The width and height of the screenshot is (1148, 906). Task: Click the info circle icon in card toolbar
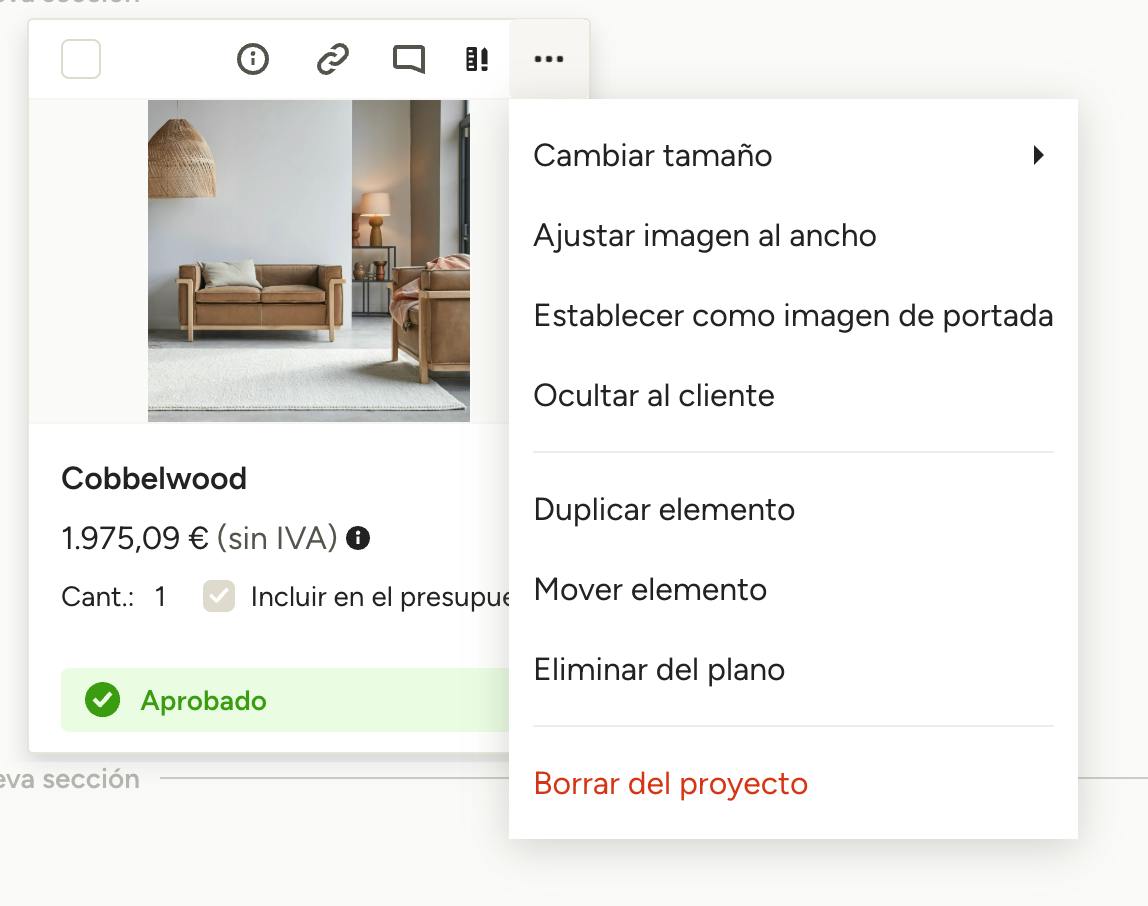click(x=253, y=59)
